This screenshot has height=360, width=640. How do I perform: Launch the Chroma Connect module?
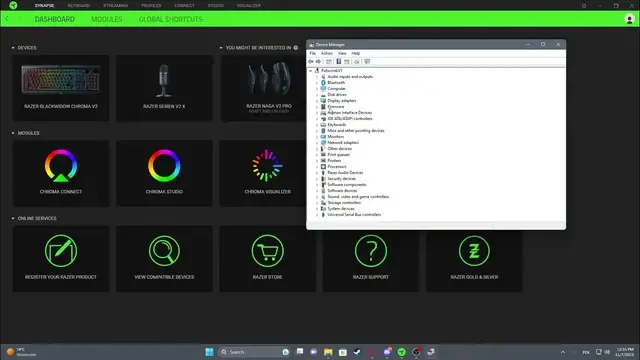61,173
